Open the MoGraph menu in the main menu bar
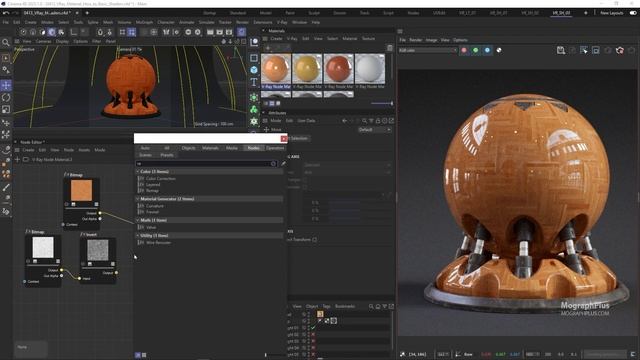The height and width of the screenshot is (360, 640). click(144, 22)
